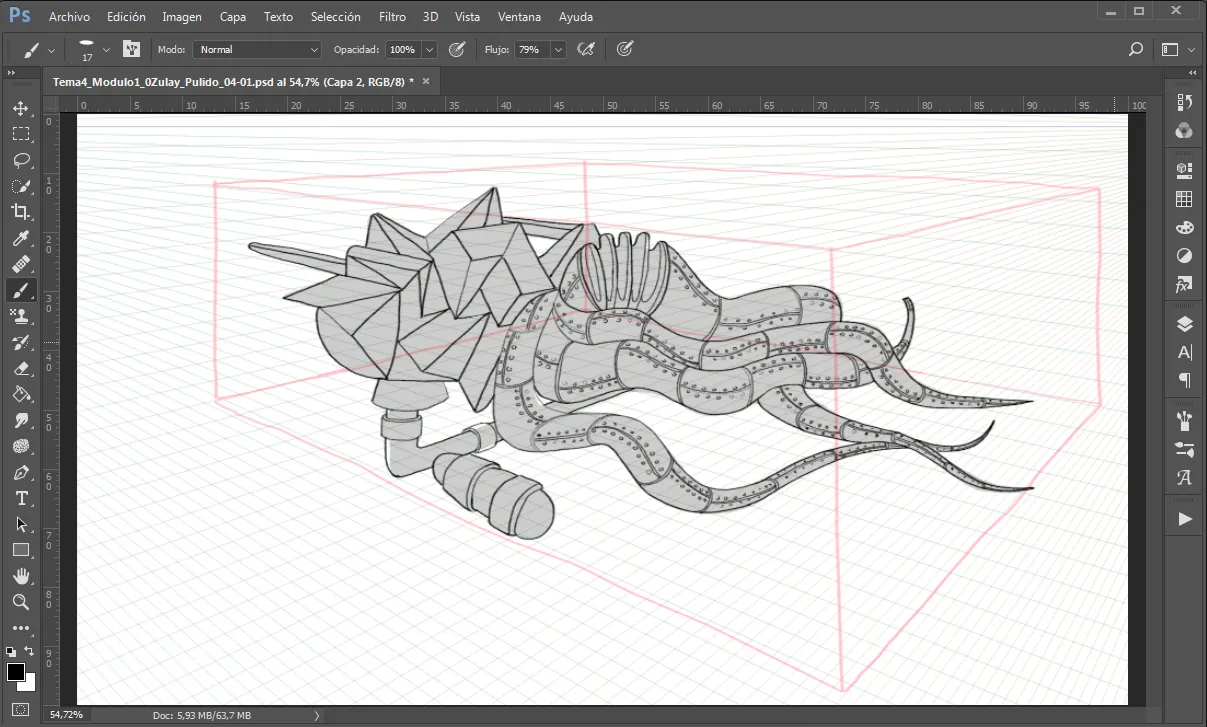Select the Pen tool
This screenshot has width=1207, height=727.
tap(21, 472)
